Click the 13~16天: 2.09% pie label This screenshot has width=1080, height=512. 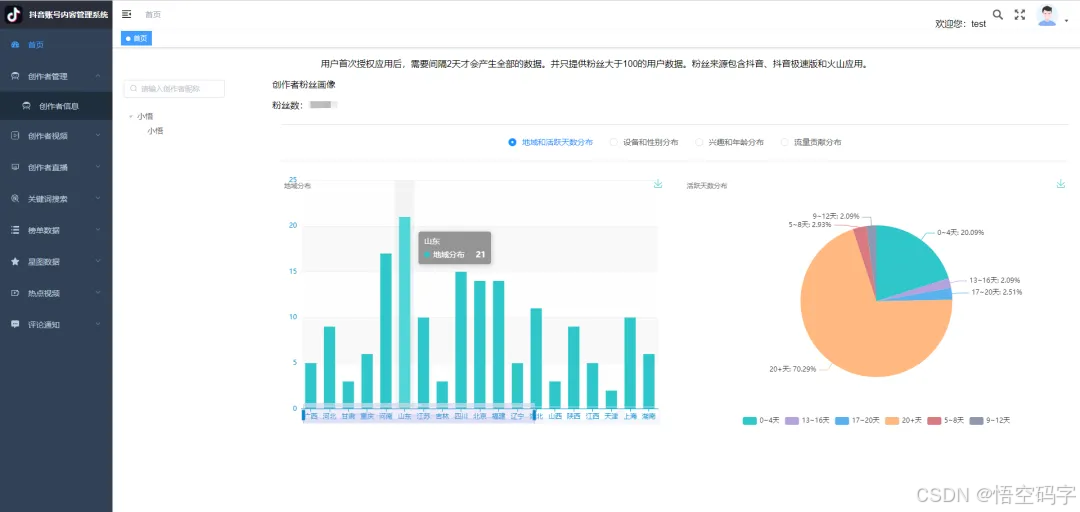coord(995,280)
